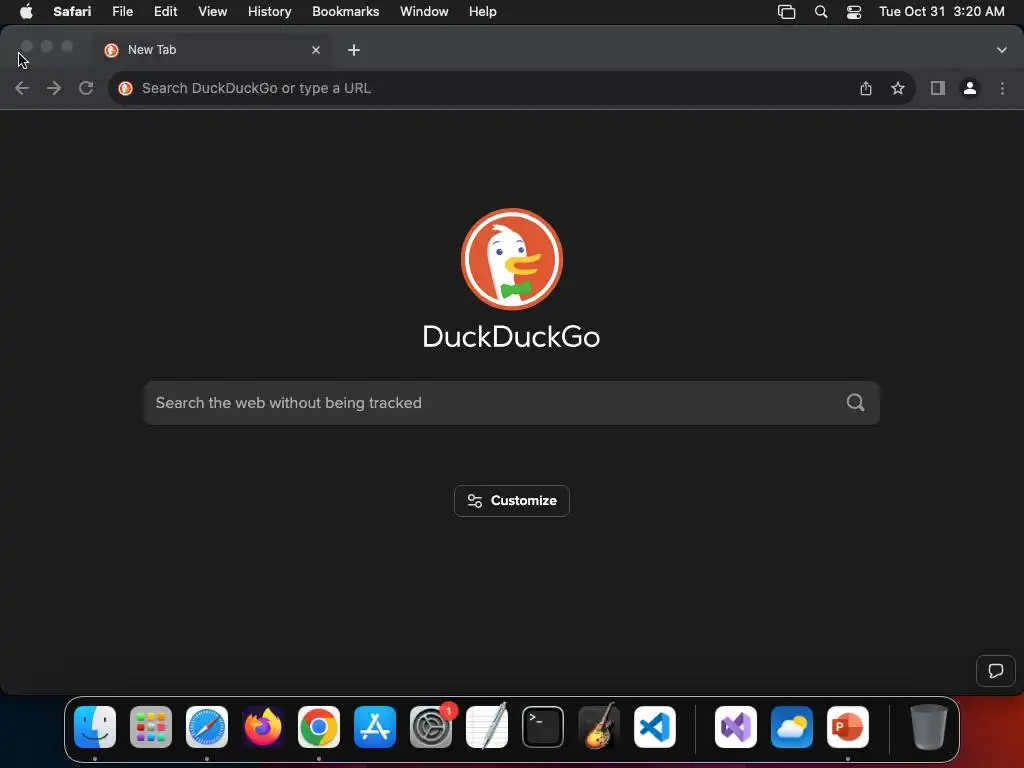Bookmark this tab with the star icon

pos(898,88)
